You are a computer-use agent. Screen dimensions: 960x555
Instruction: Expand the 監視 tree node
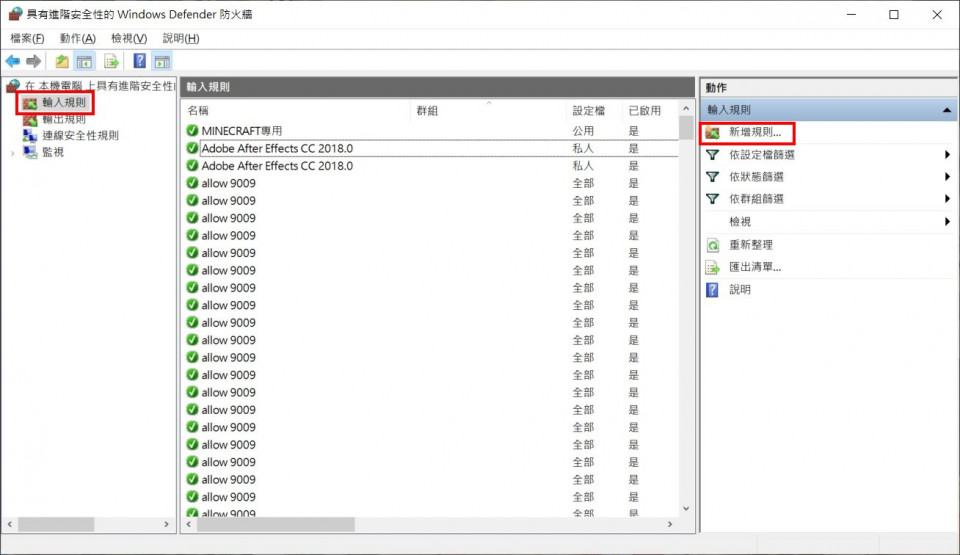13,153
